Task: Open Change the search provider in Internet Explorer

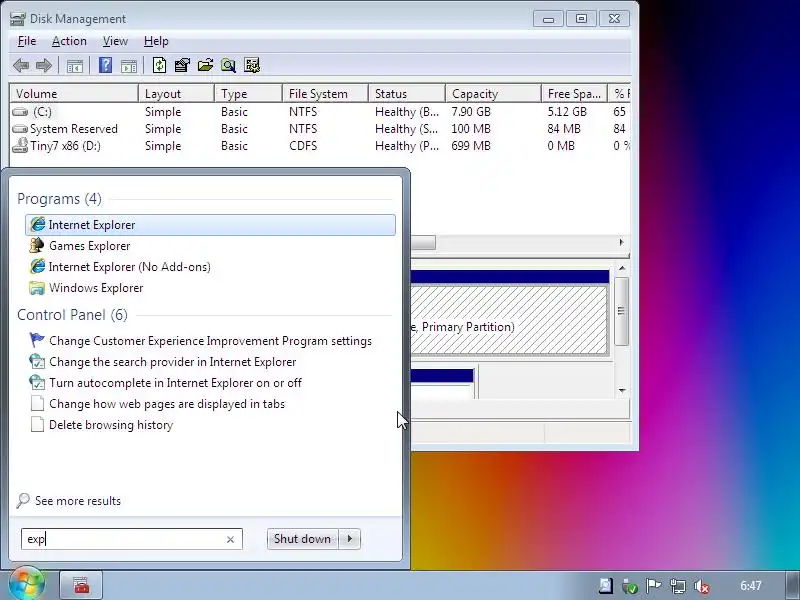Action: (210, 362)
